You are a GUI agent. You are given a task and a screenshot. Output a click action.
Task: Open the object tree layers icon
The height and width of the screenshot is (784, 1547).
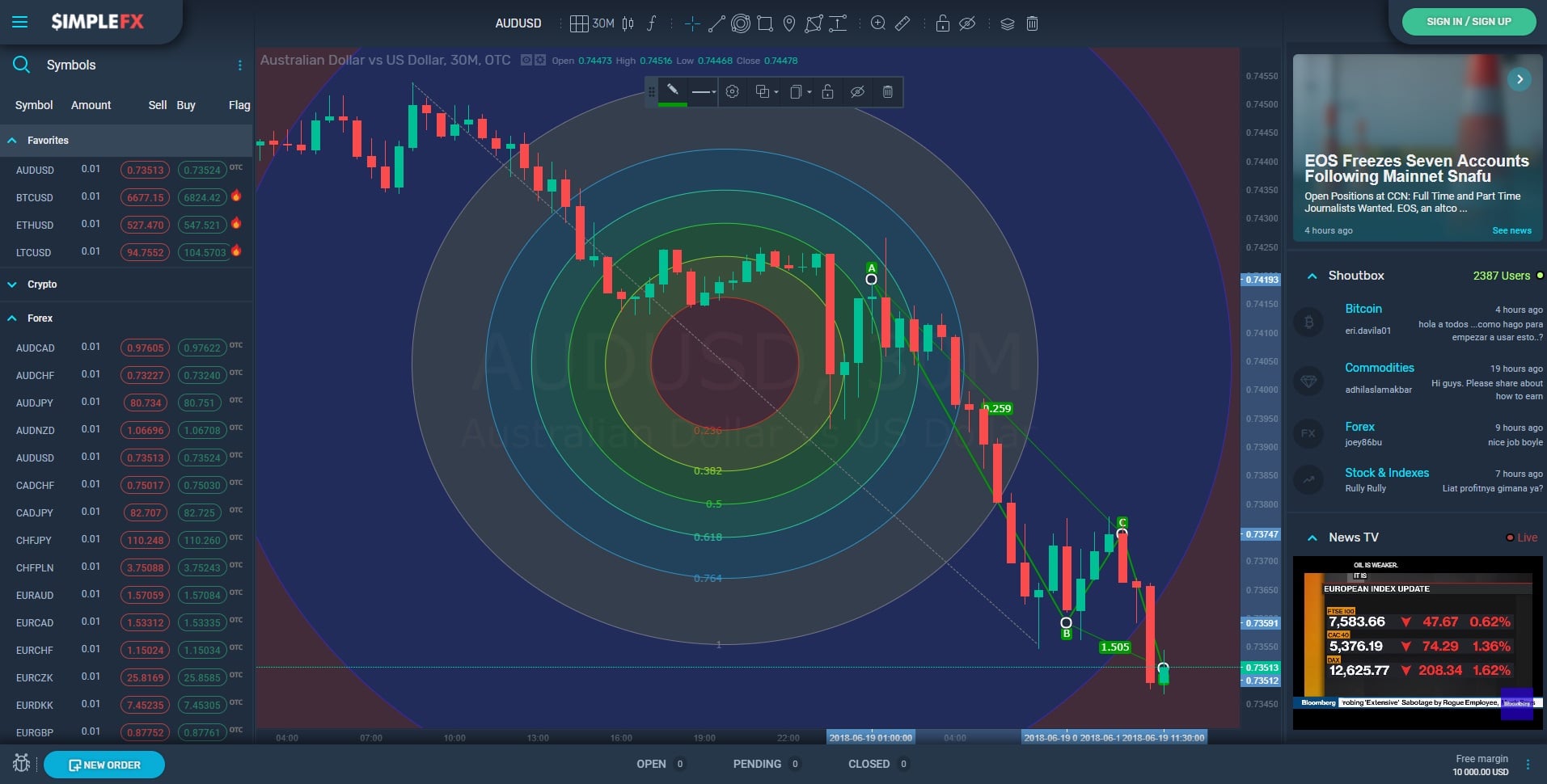pos(1007,23)
